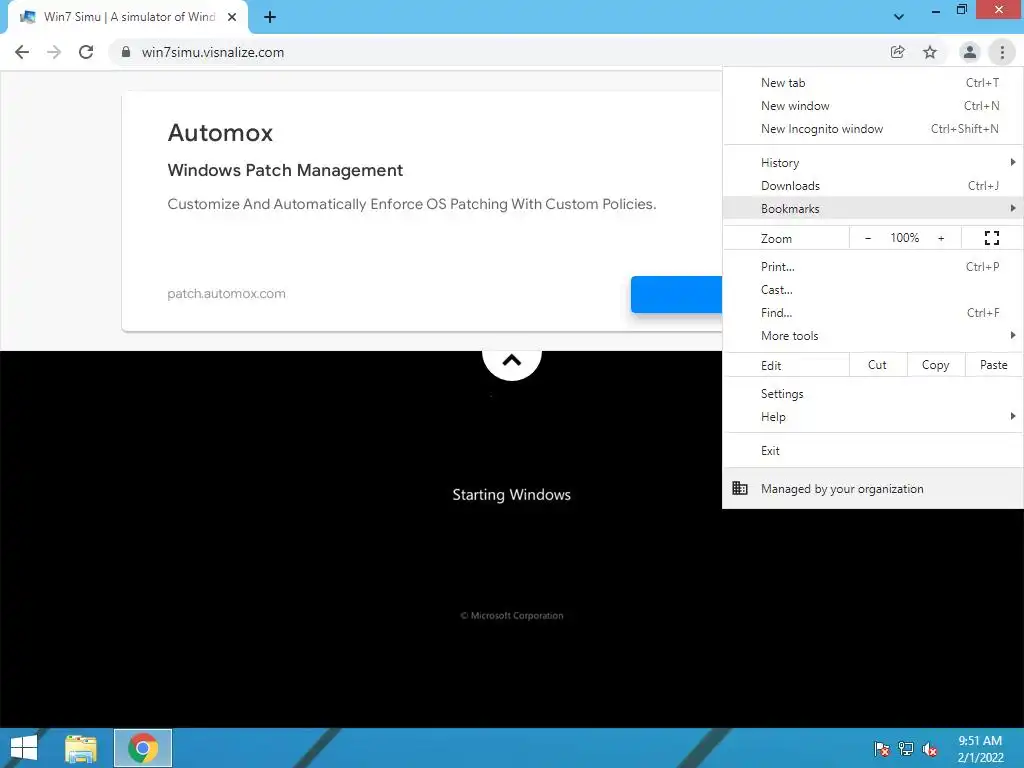Expand the History submenu

pos(872,163)
